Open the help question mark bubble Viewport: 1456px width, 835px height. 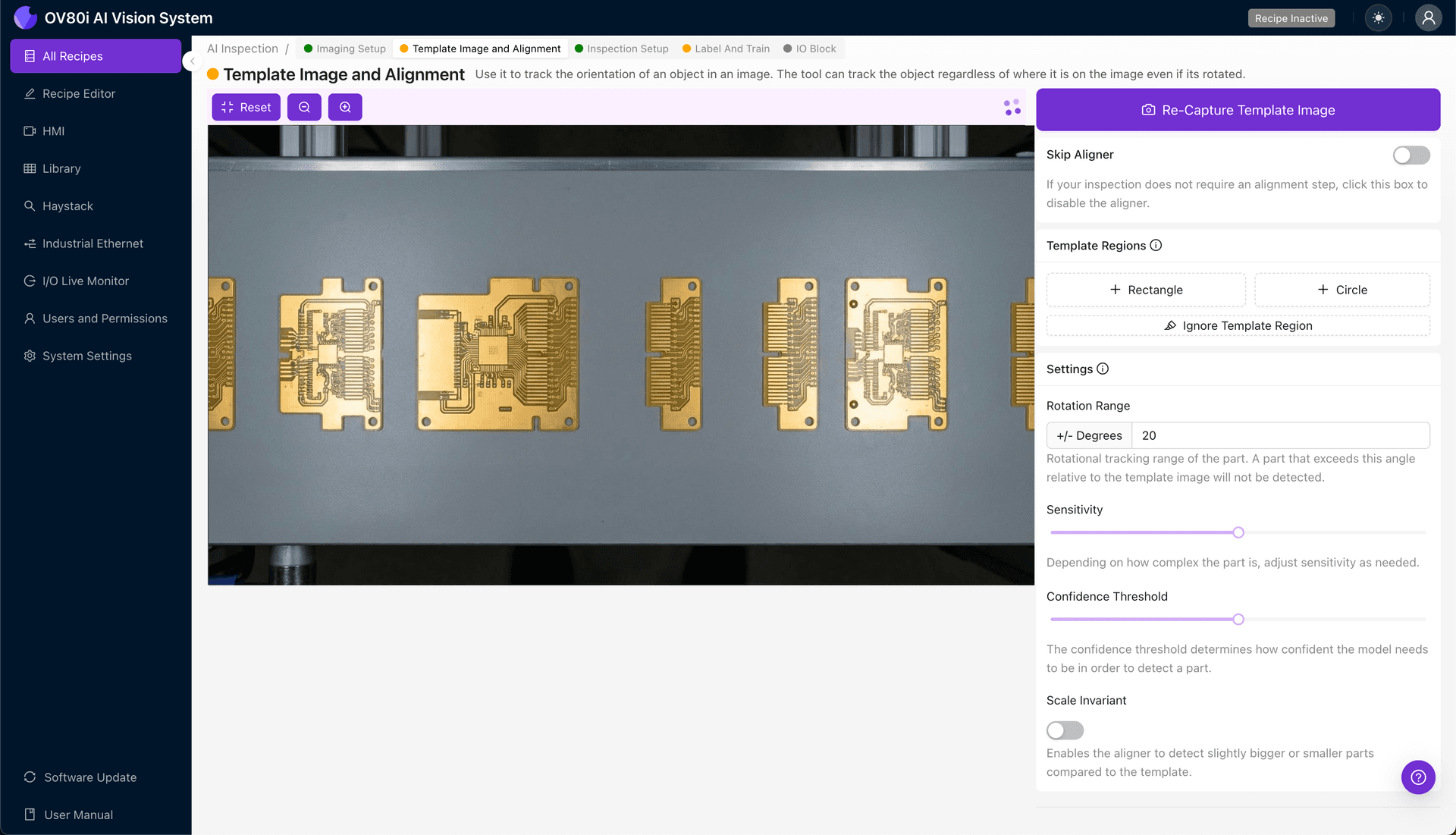tap(1418, 777)
